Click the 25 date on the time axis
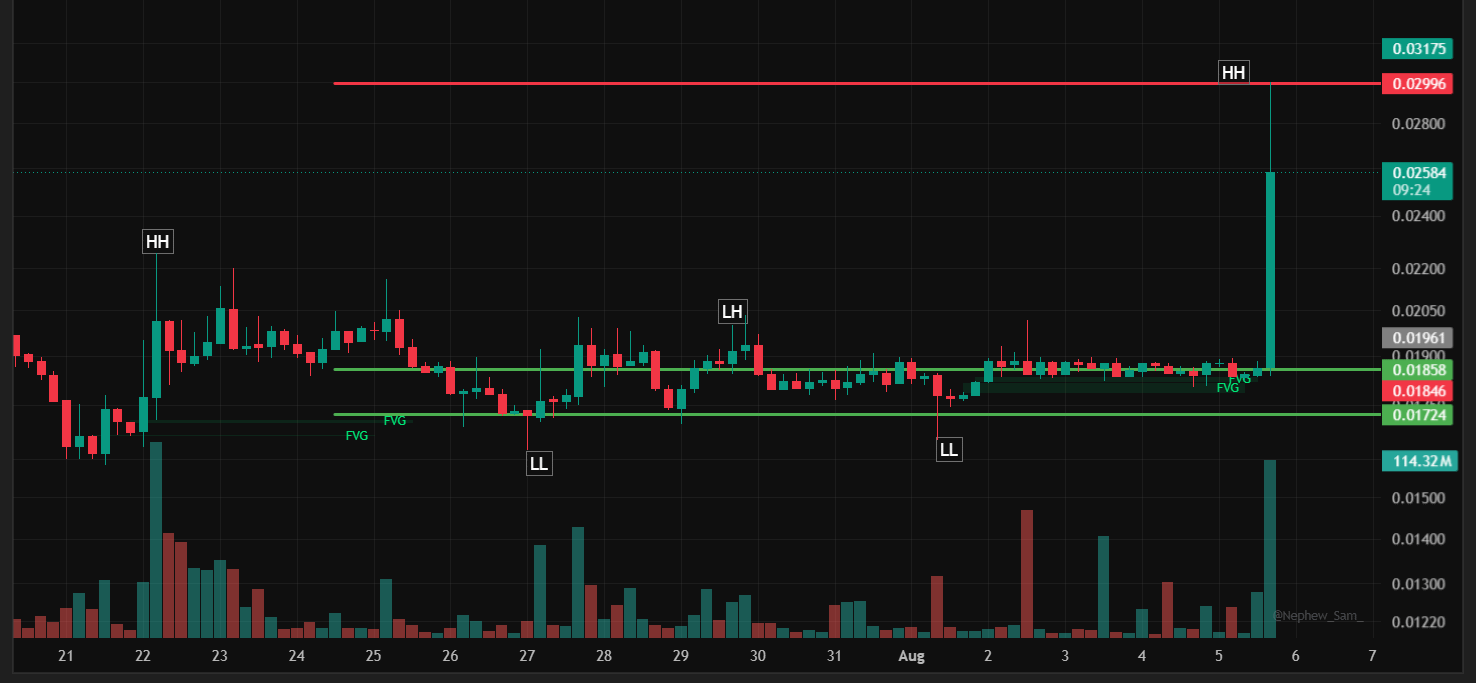The image size is (1476, 683). coord(373,656)
